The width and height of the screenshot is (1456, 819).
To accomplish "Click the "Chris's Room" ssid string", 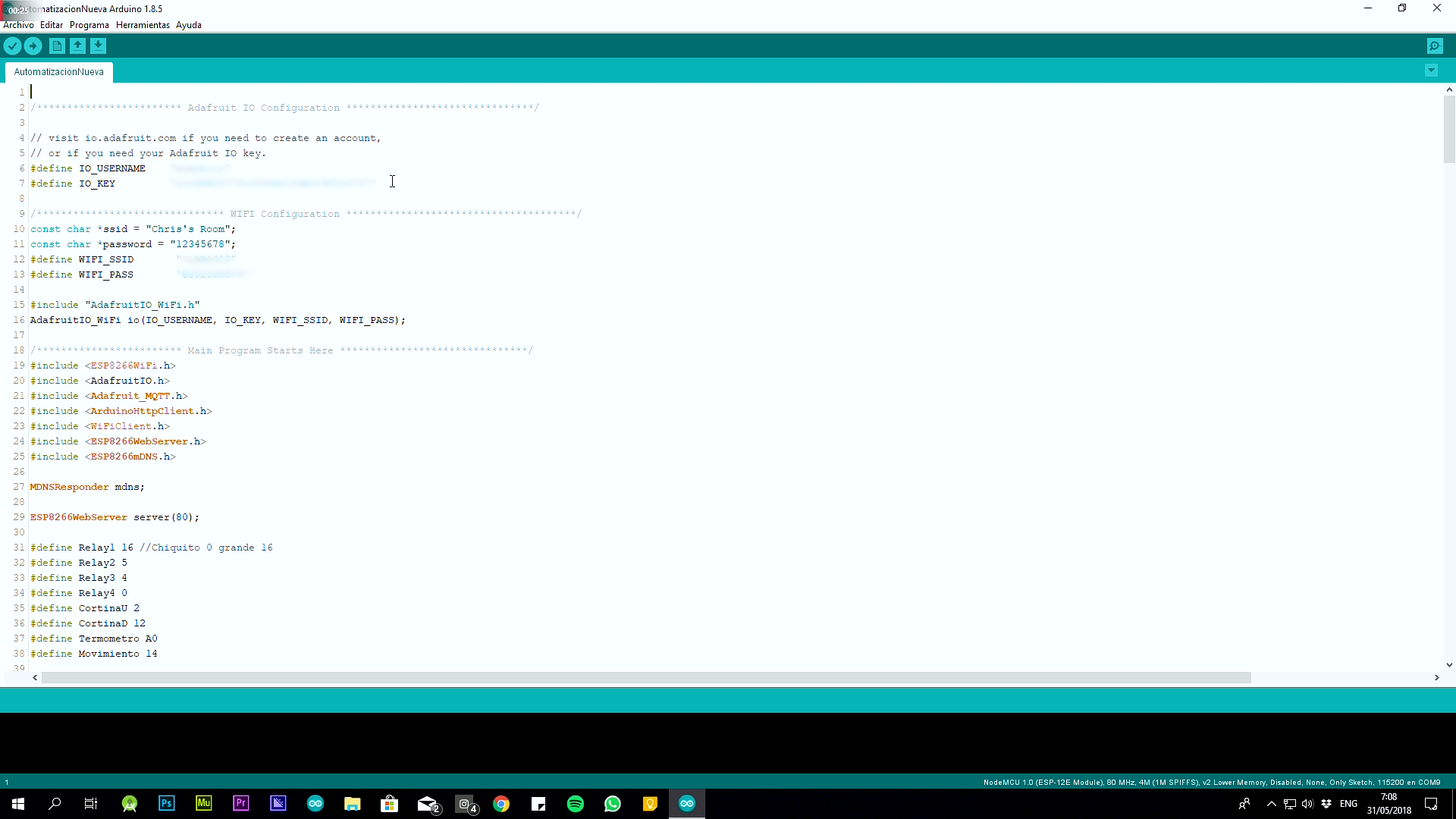I will coord(187,229).
